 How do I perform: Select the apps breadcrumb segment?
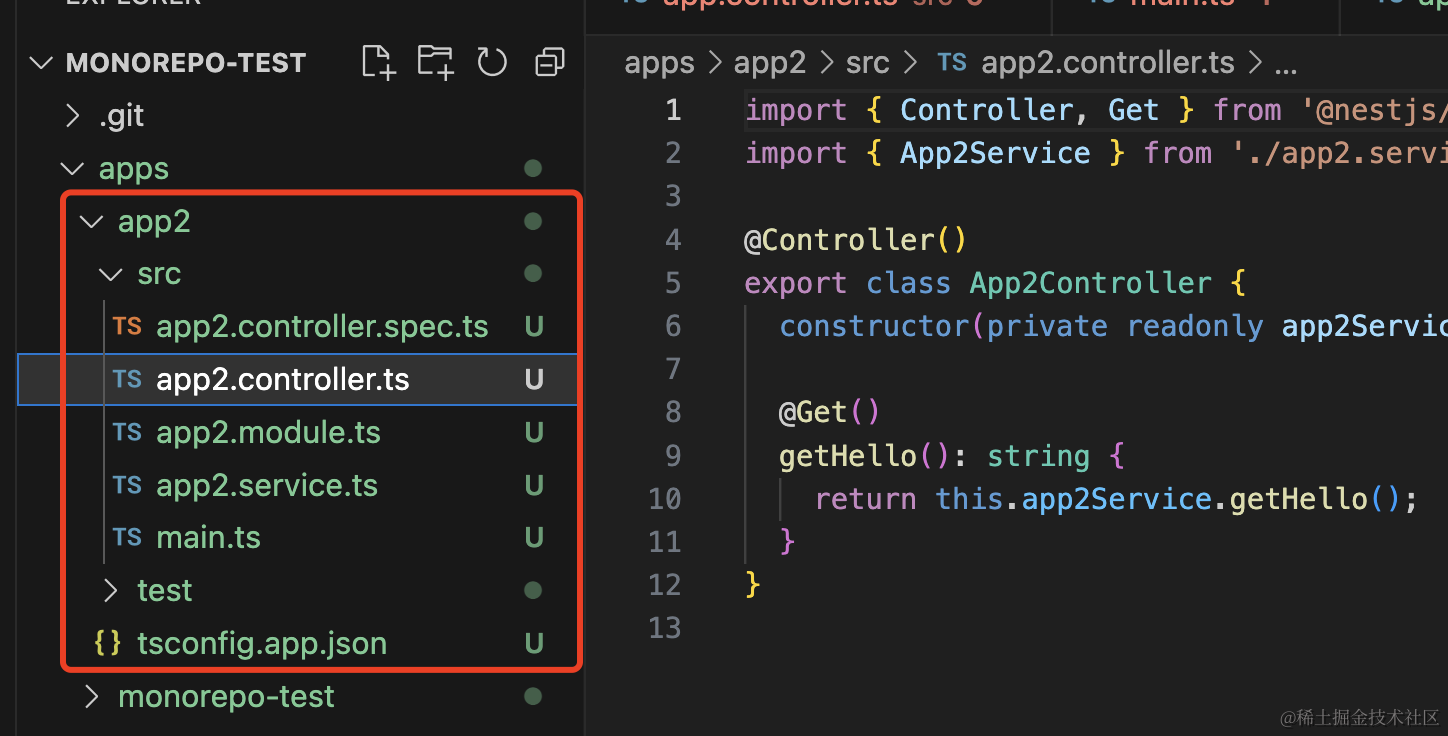(x=659, y=63)
